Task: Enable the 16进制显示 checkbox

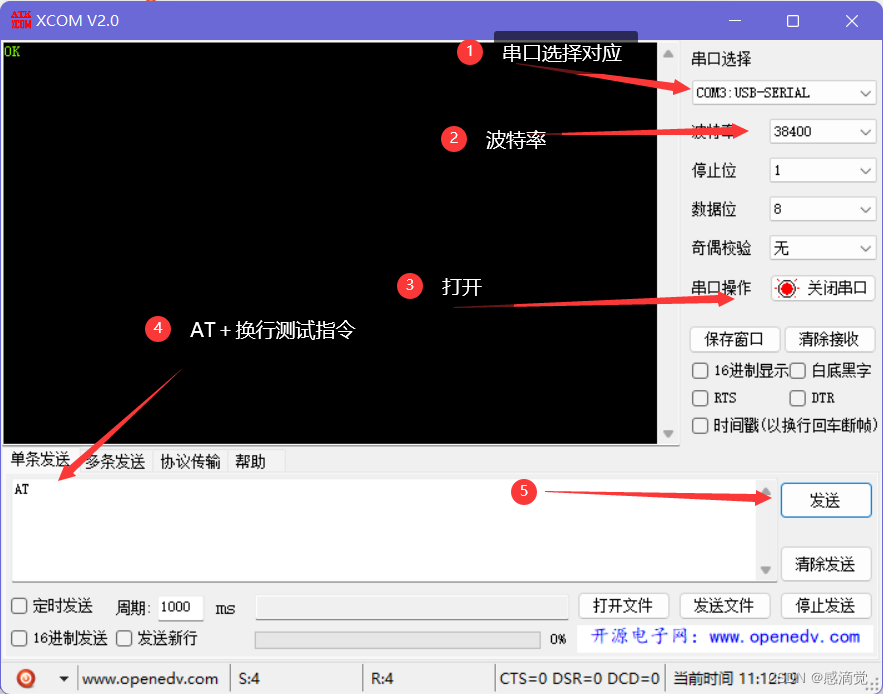Action: click(x=700, y=371)
